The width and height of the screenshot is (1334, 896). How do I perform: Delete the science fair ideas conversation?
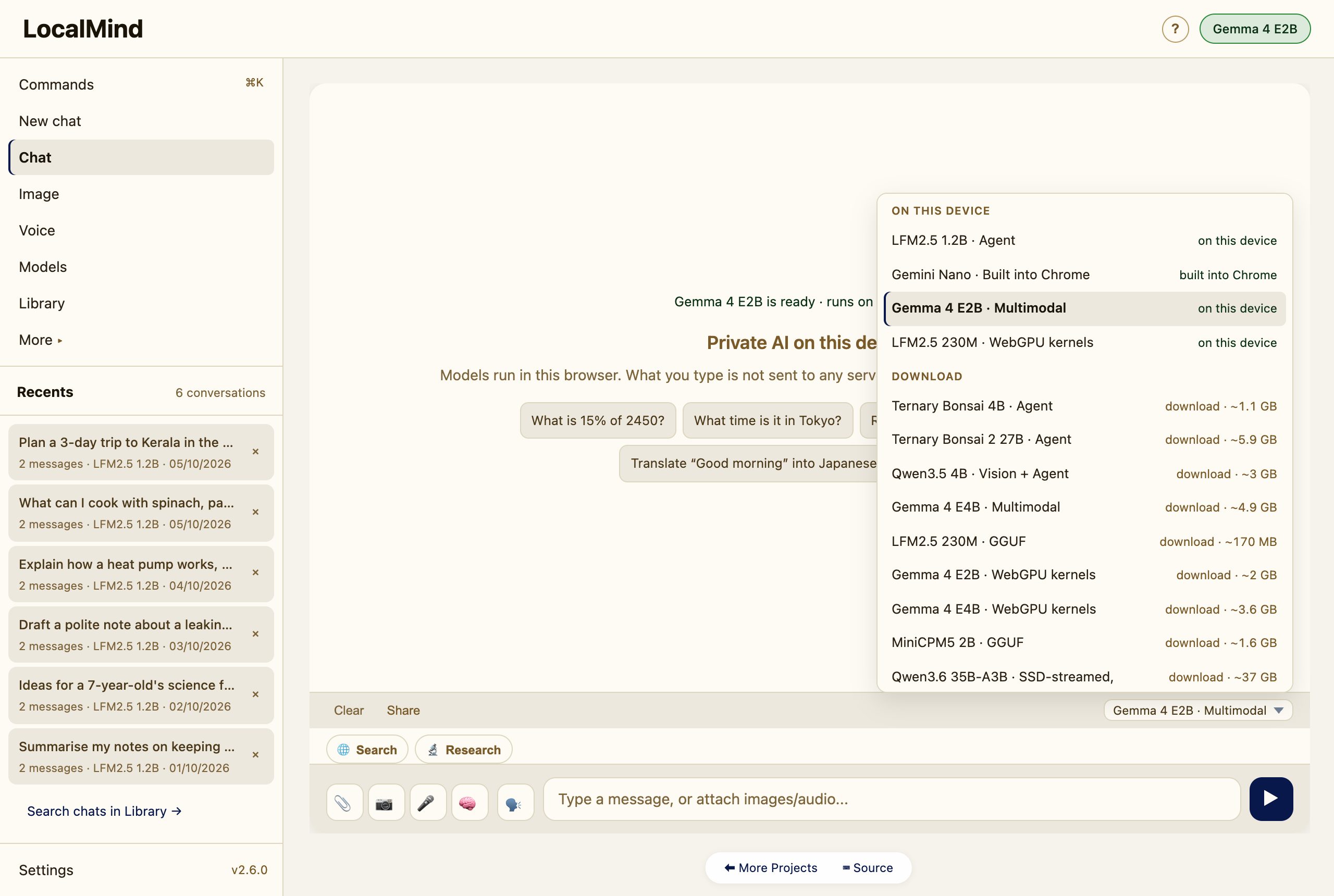pos(255,694)
